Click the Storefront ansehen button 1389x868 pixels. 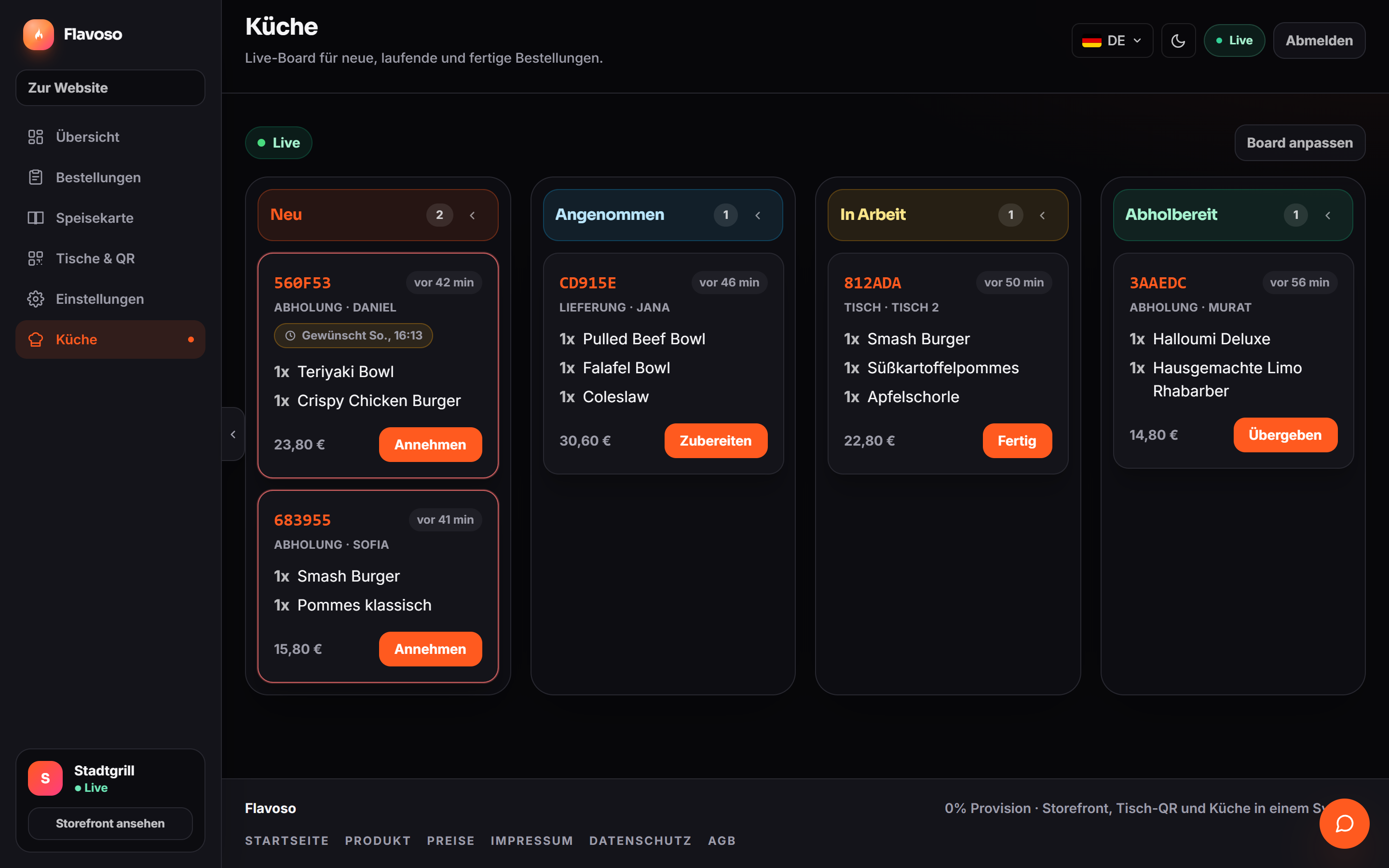click(110, 823)
